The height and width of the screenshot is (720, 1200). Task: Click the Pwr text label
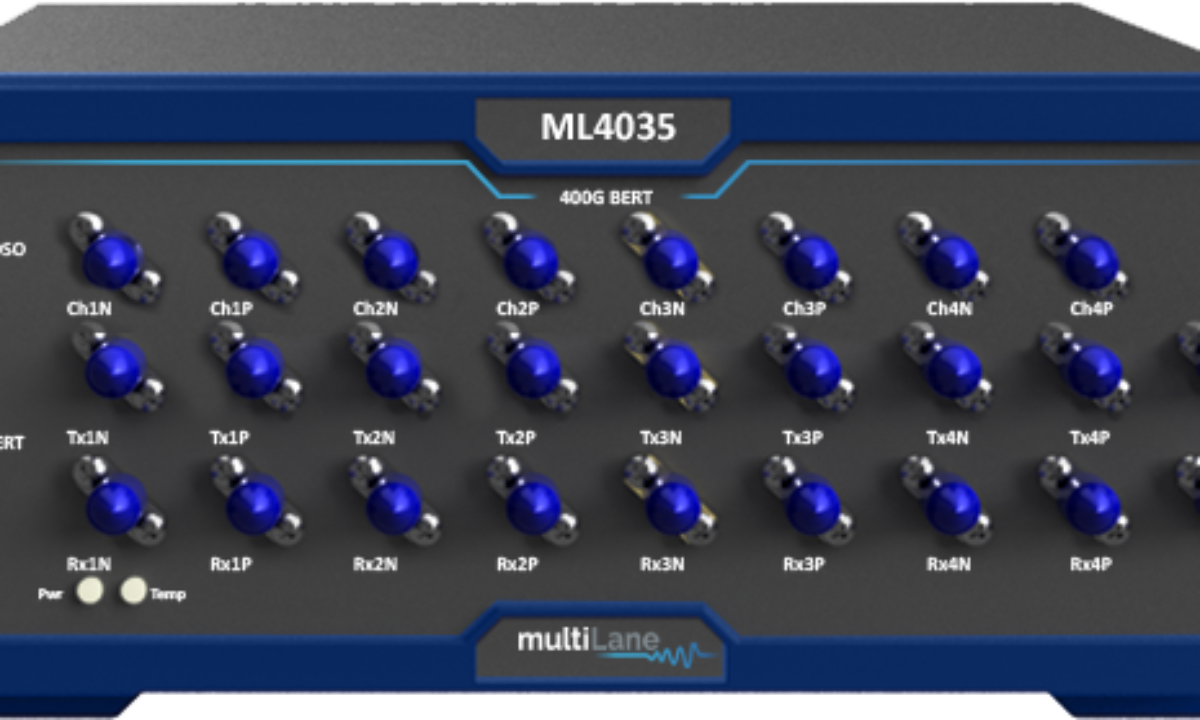51,593
